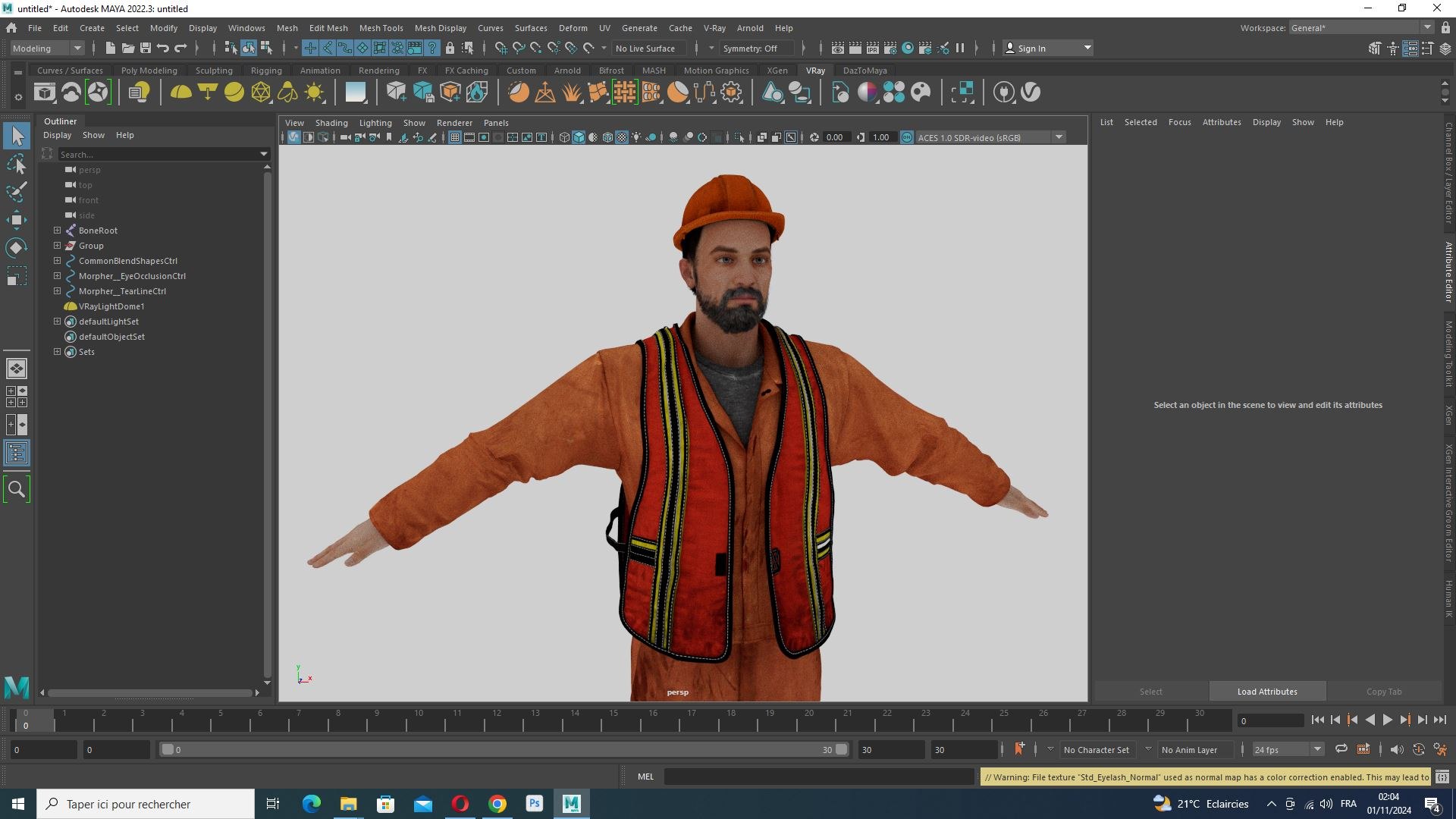The image size is (1456, 819).
Task: Activate the Lasso select tool
Action: tap(16, 164)
